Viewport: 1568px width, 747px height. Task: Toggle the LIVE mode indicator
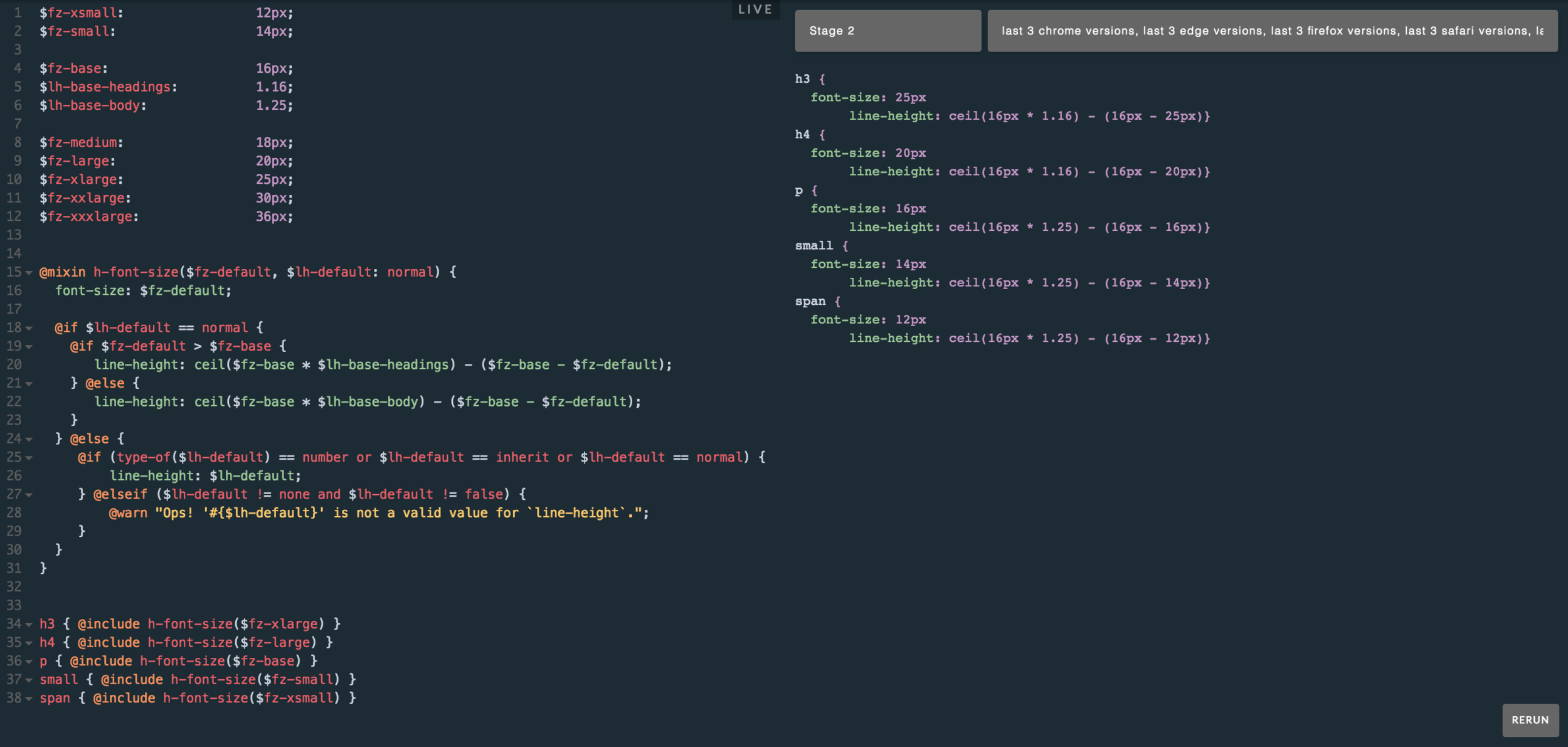point(755,9)
